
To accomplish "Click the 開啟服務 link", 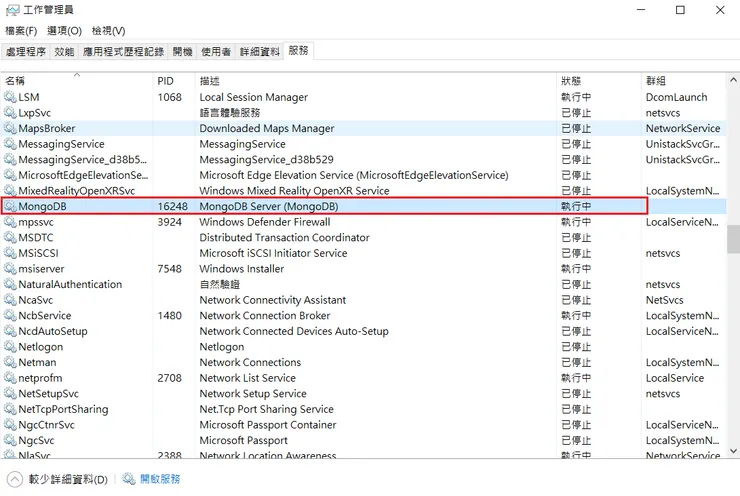I will click(160, 480).
